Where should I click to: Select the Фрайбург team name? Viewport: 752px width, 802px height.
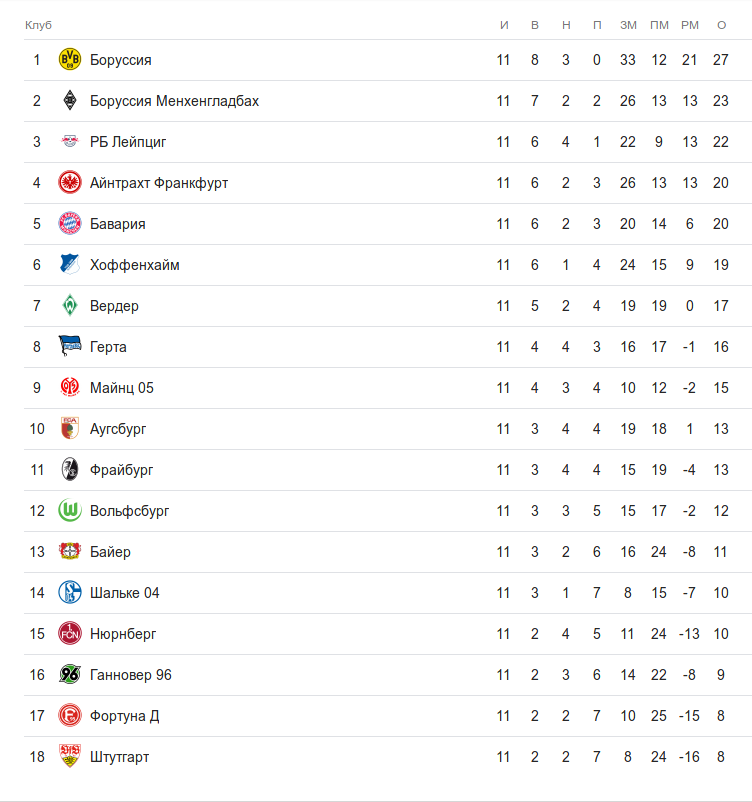[121, 470]
